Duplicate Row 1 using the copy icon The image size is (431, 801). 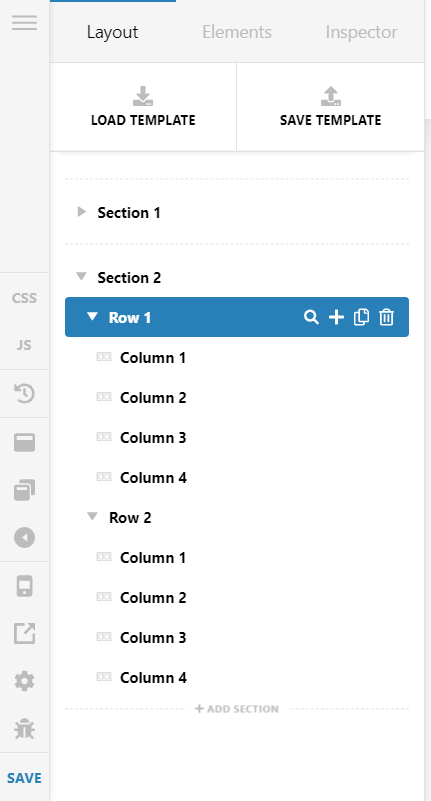pyautogui.click(x=361, y=317)
